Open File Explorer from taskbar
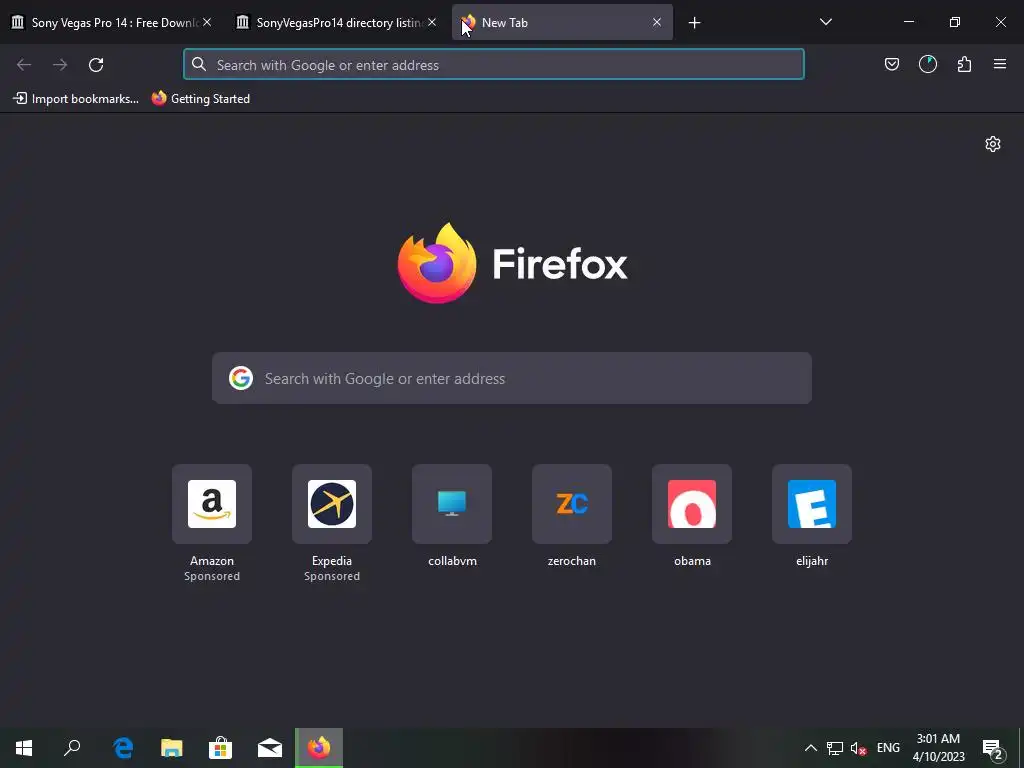Image resolution: width=1024 pixels, height=768 pixels. point(172,748)
